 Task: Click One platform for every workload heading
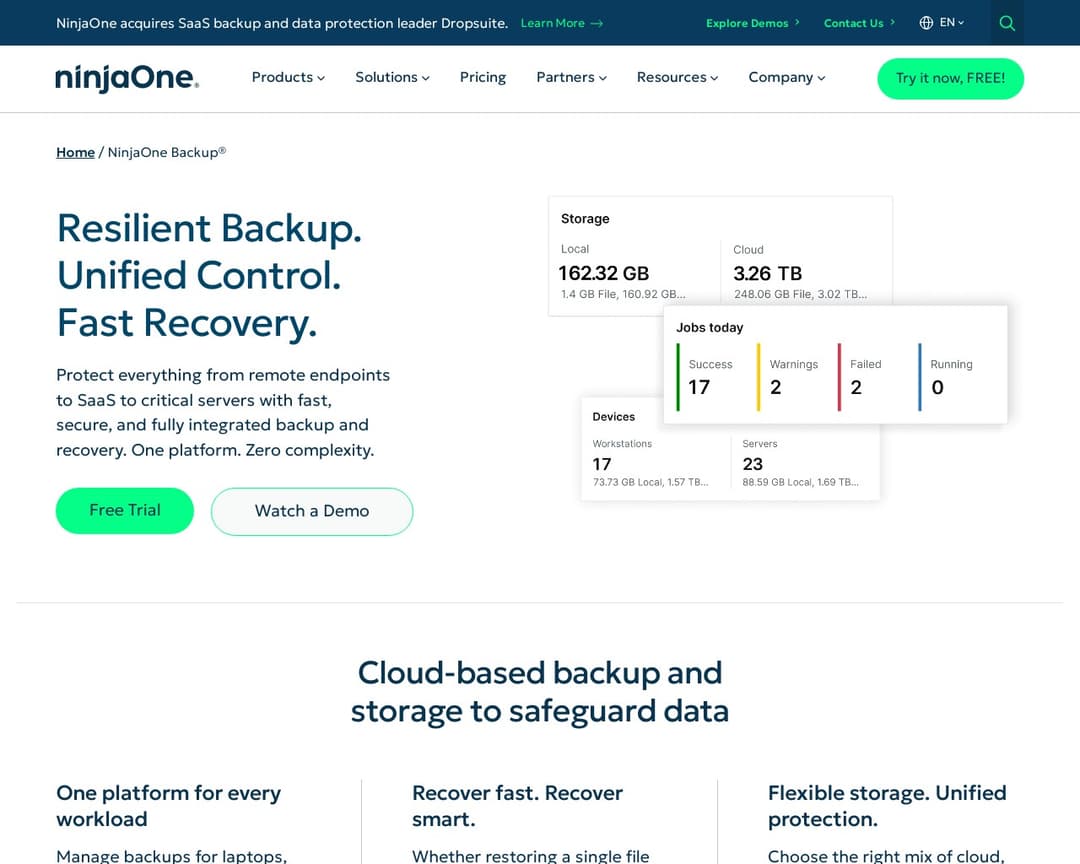pyautogui.click(x=169, y=805)
